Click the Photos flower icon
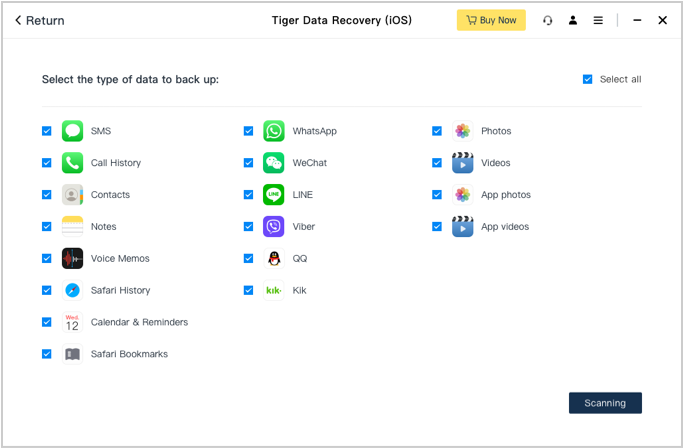The image size is (684, 448). (463, 131)
